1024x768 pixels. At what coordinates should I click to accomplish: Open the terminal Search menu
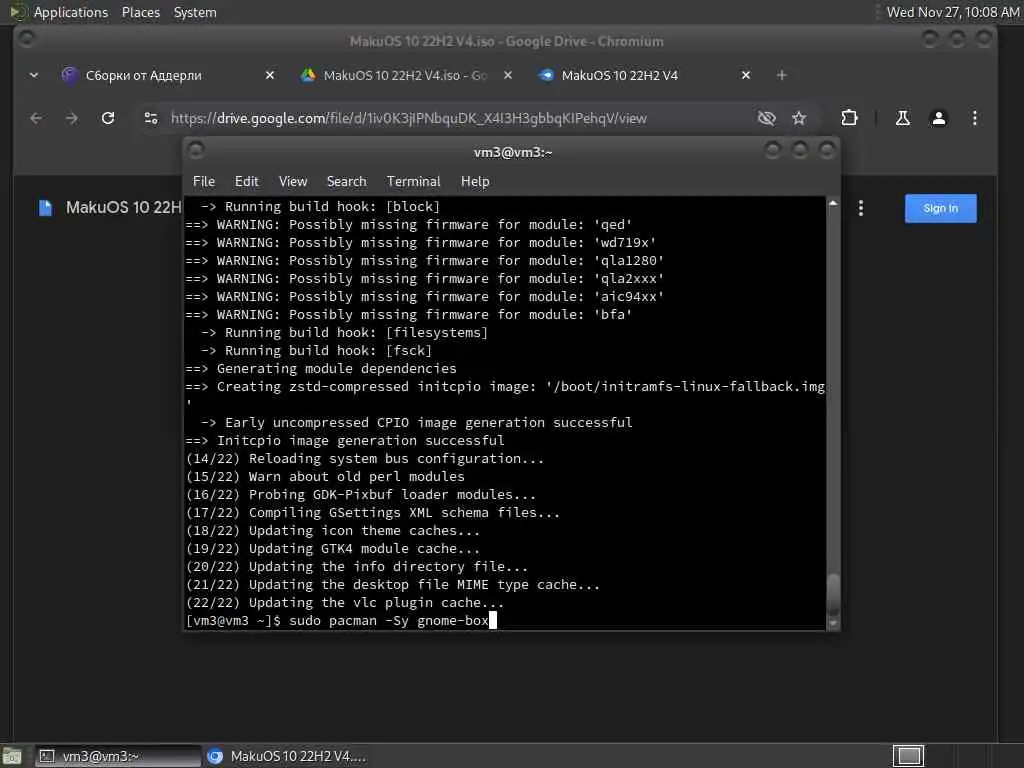(346, 182)
